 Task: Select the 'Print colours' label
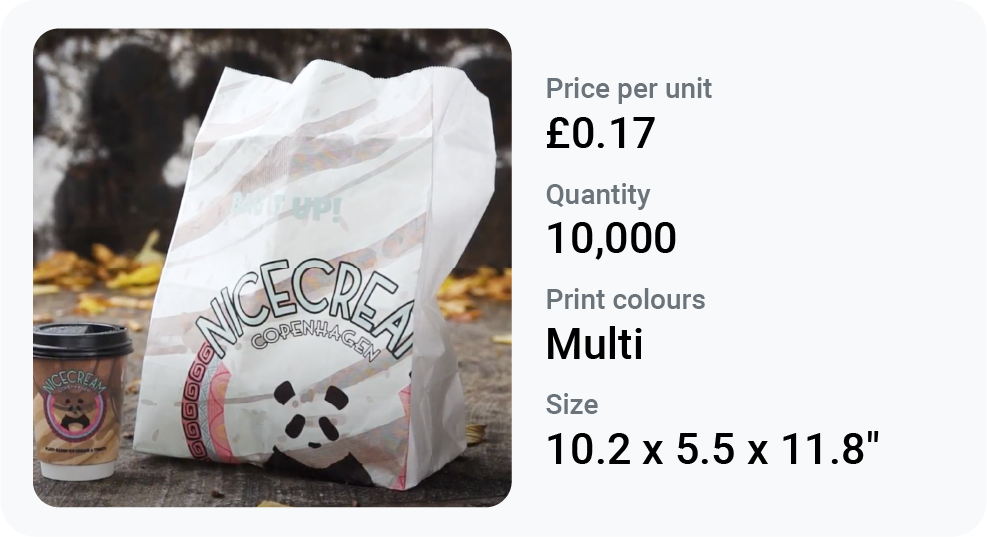(625, 299)
